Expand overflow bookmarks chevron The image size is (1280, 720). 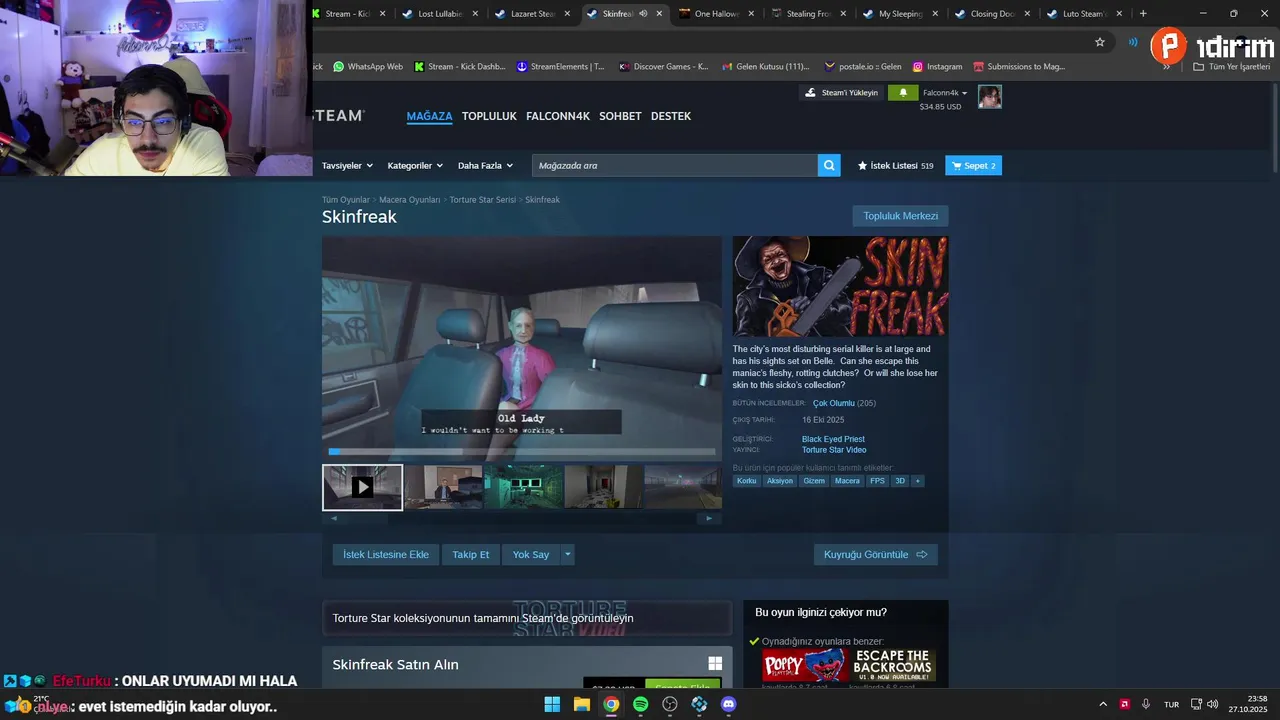[x=1166, y=67]
